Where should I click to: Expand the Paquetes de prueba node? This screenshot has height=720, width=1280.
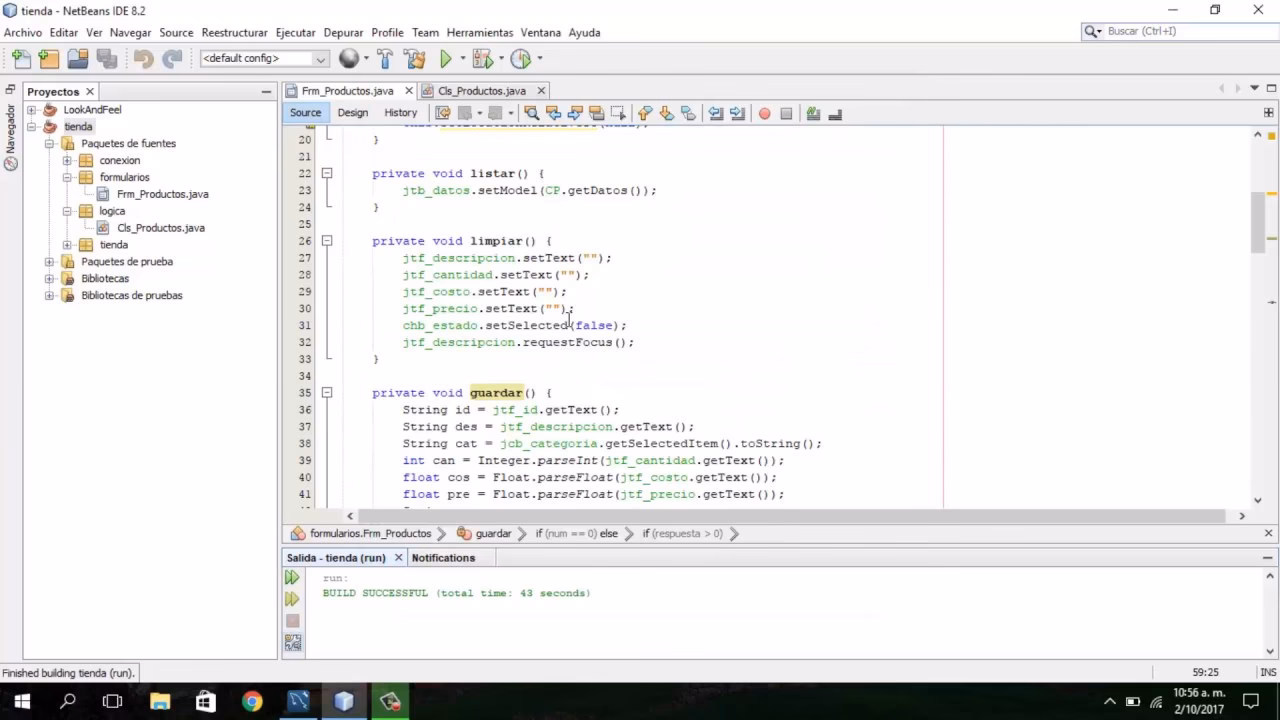49,262
